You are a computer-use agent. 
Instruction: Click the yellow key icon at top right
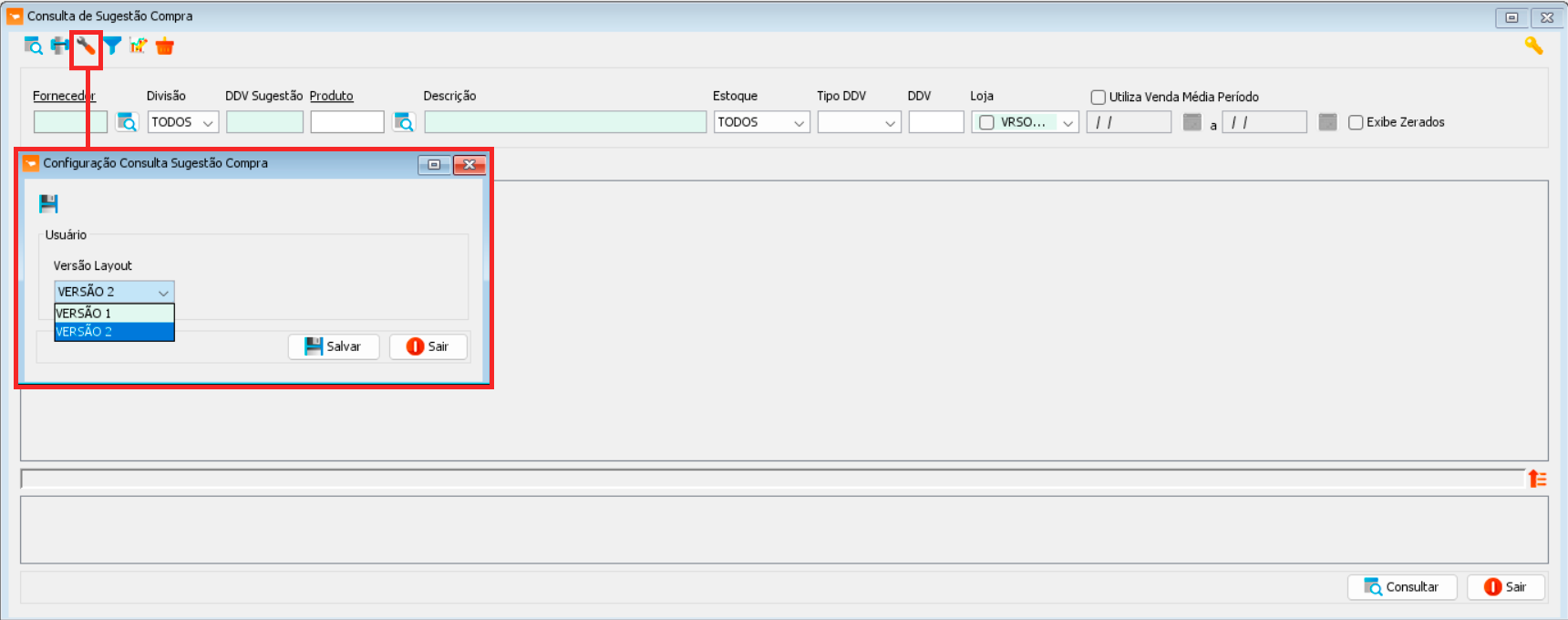coord(1533,46)
